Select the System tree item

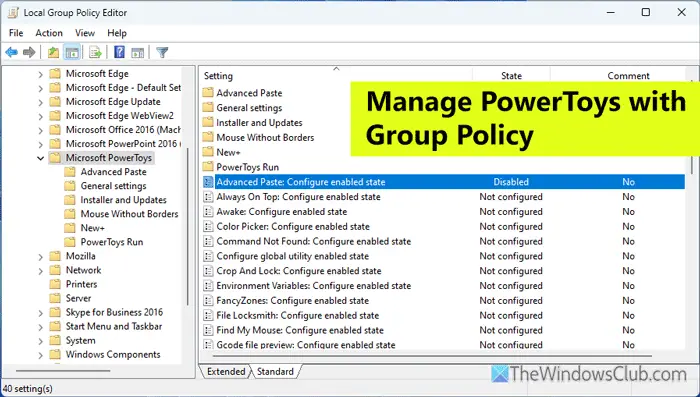(80, 341)
